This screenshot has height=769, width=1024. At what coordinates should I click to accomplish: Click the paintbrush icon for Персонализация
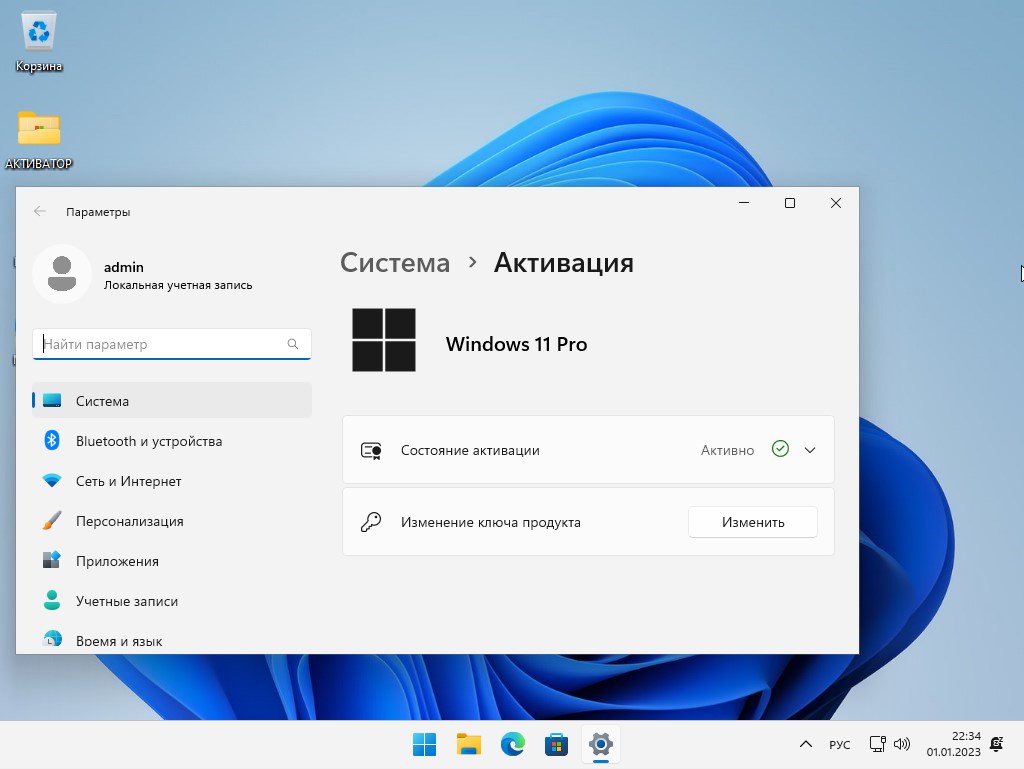pyautogui.click(x=52, y=521)
